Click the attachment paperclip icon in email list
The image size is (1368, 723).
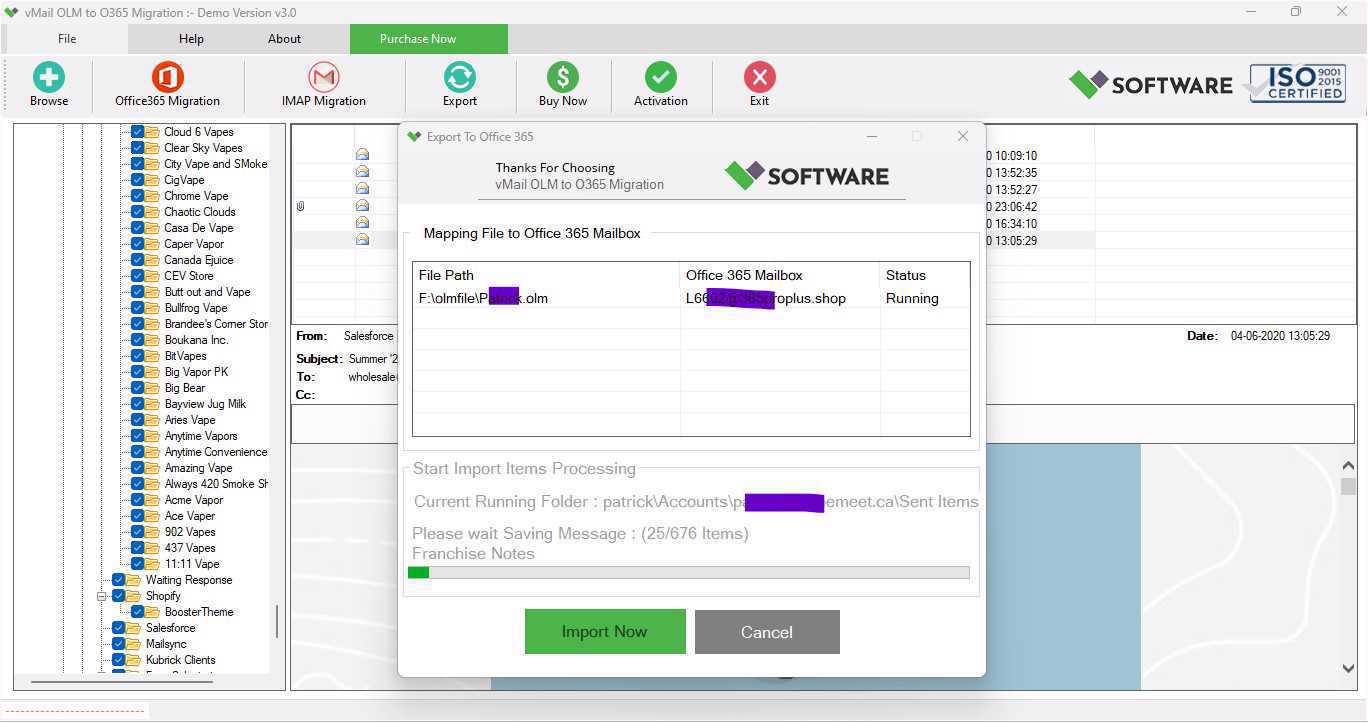coord(300,206)
